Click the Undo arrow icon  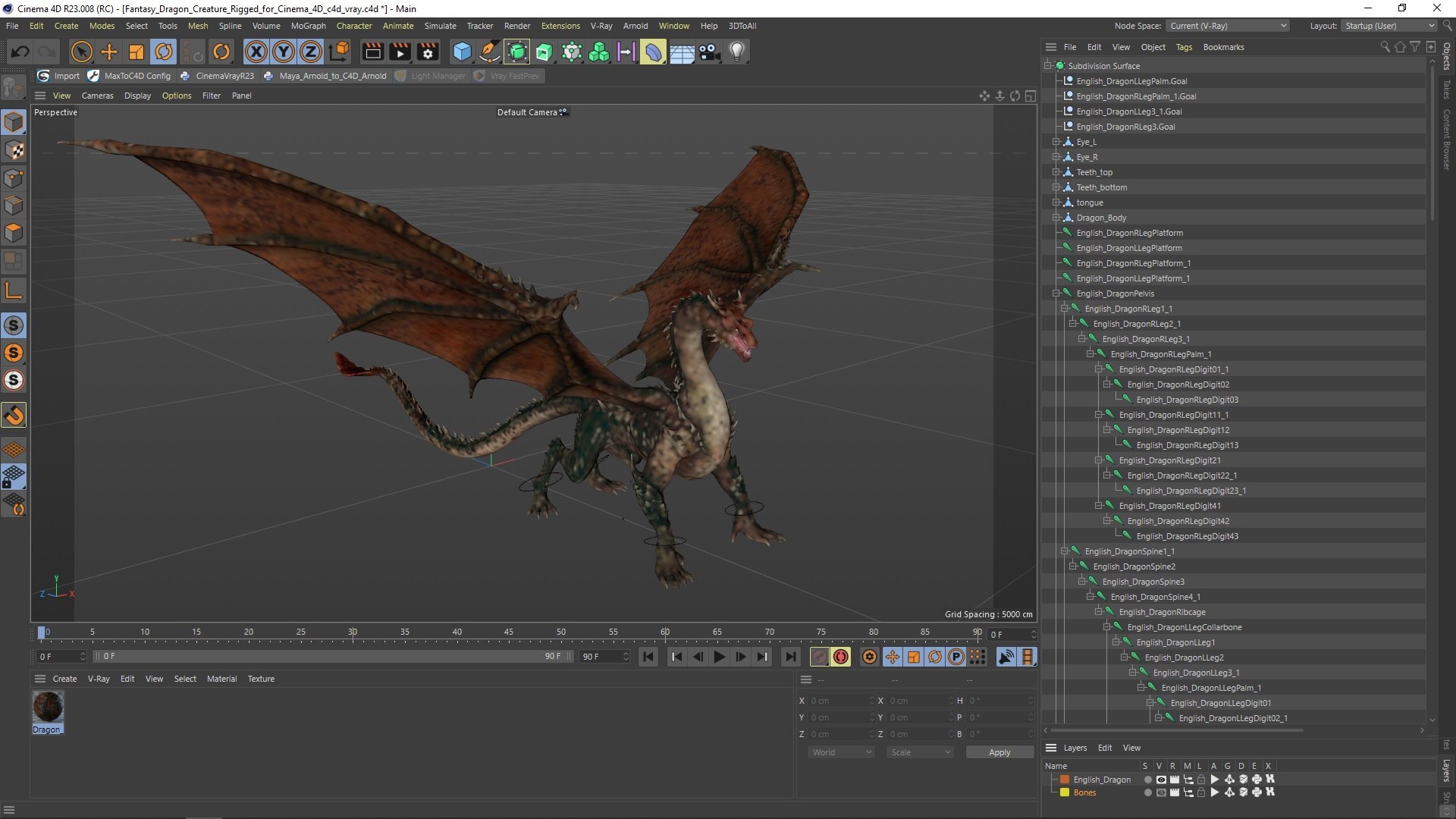[20, 52]
